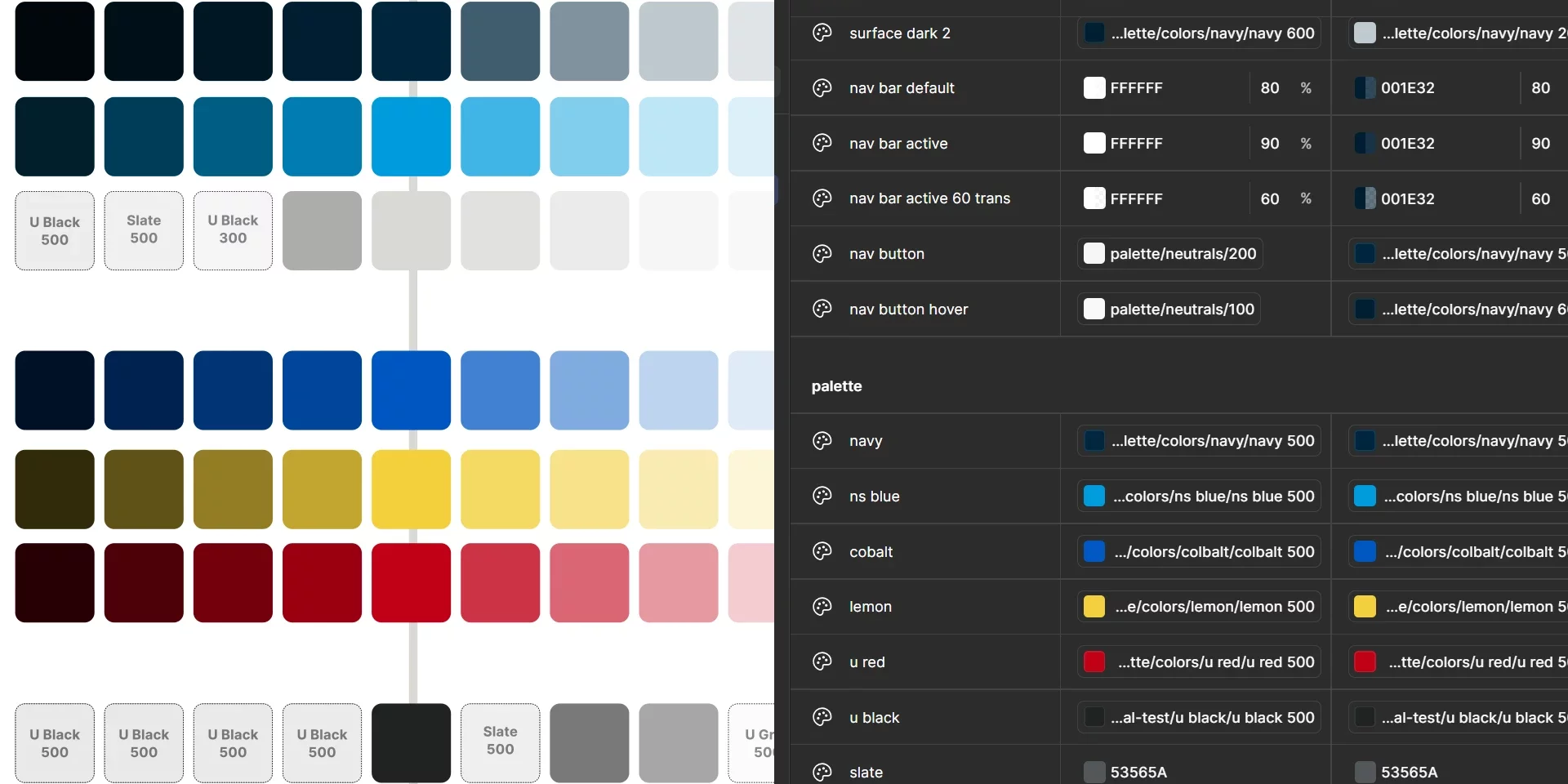This screenshot has height=784, width=1568.
Task: Click the 80 opacity field for nav bar default
Action: coord(1270,87)
